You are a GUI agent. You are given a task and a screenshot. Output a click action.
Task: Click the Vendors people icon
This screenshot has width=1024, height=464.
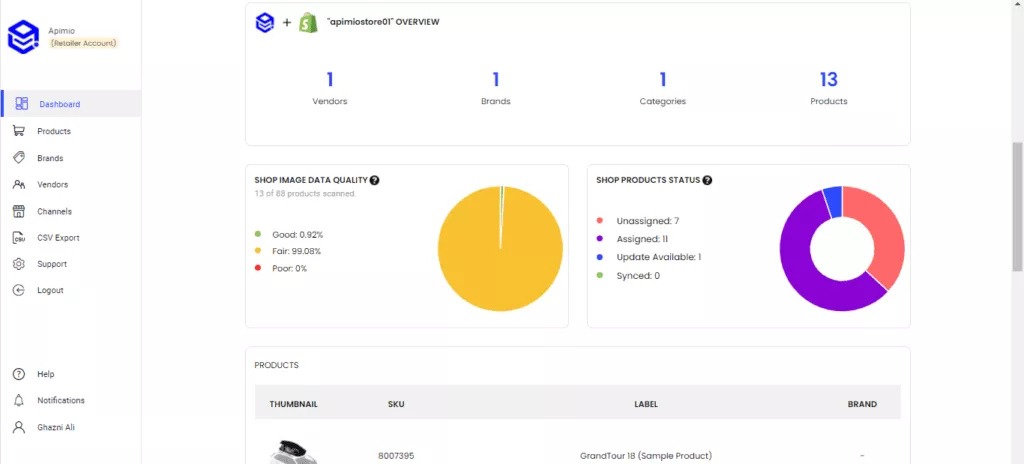coord(18,184)
